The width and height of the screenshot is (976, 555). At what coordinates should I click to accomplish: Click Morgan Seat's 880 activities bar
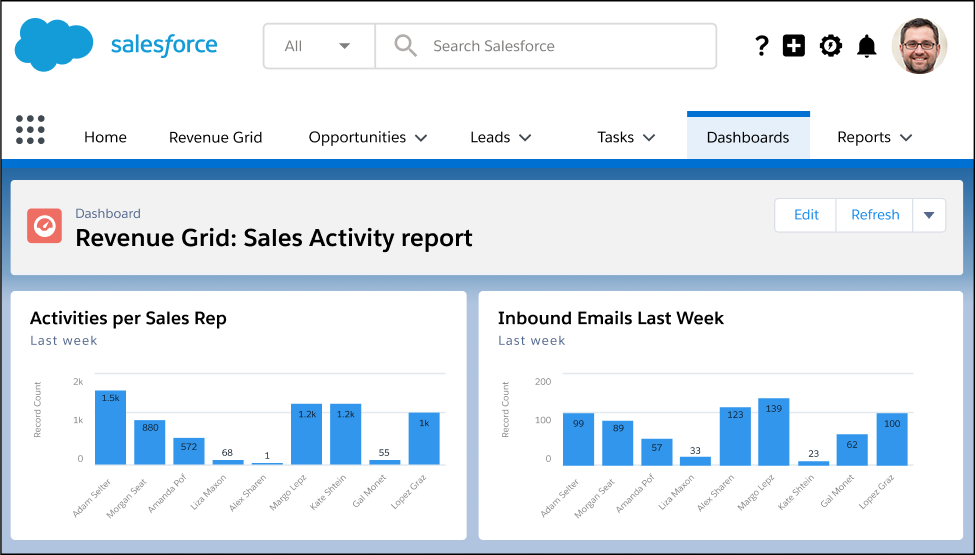[150, 442]
